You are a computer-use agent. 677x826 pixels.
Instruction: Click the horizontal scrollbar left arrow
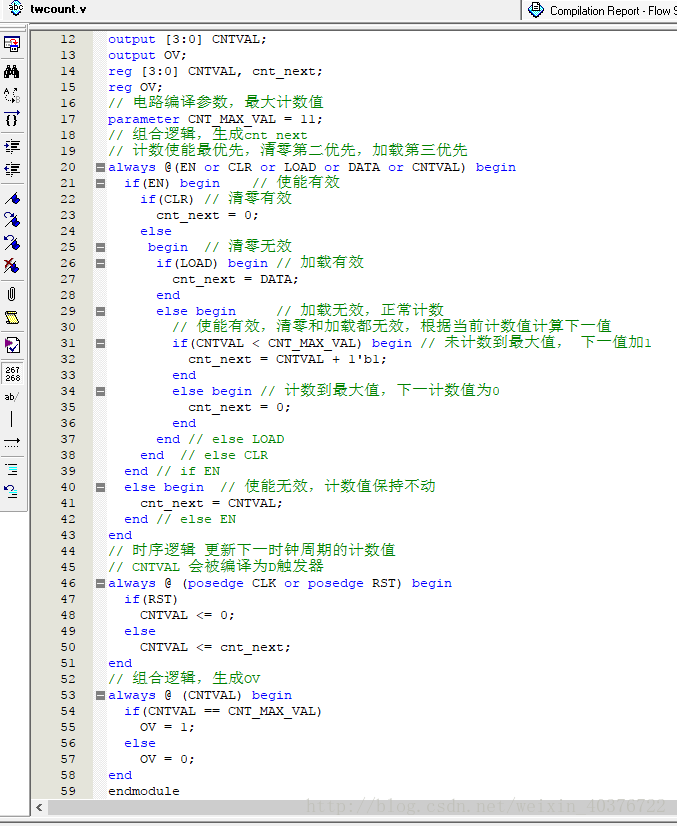coord(39,807)
